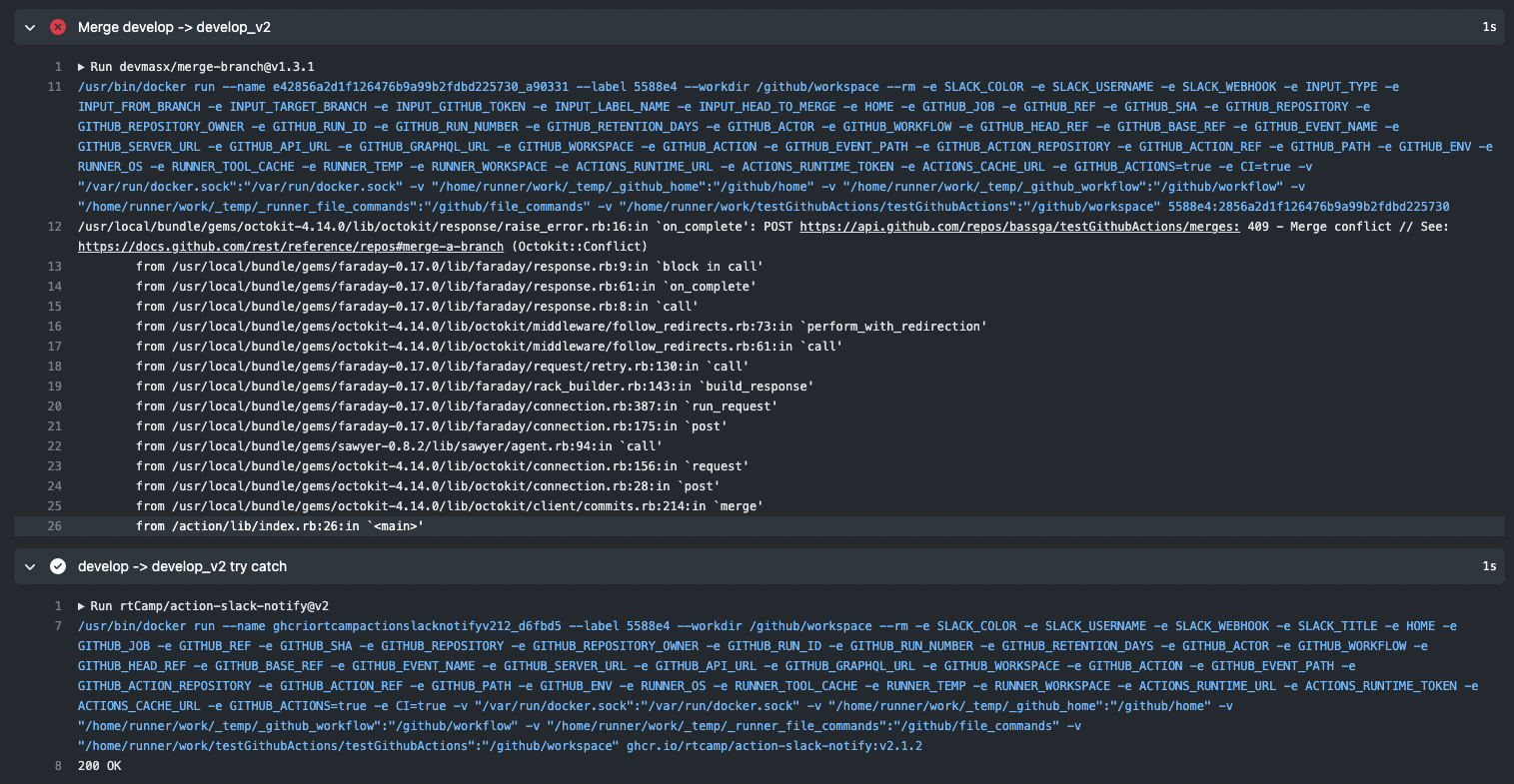Click the '/action/lib/index.rb:26' trace line
The image size is (1514, 784).
(x=280, y=526)
